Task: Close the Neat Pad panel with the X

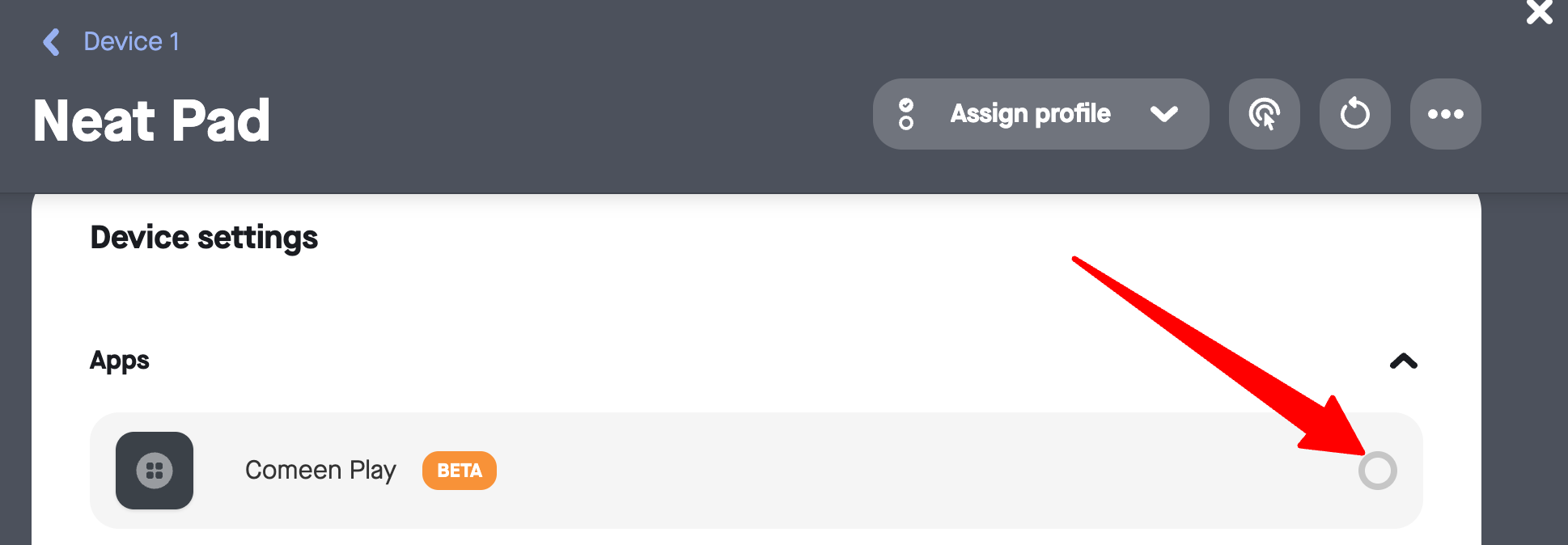Action: (1540, 12)
